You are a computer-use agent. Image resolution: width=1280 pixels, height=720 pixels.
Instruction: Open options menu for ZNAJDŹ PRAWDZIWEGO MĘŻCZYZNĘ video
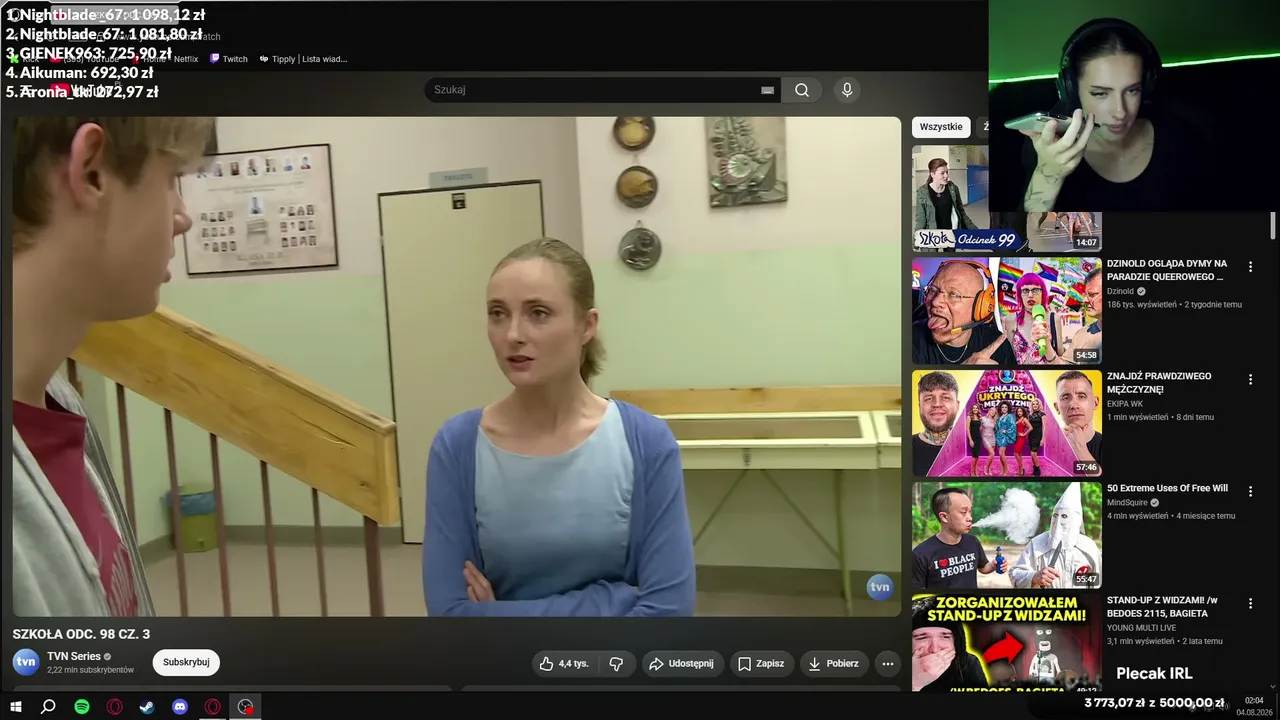coord(1250,379)
